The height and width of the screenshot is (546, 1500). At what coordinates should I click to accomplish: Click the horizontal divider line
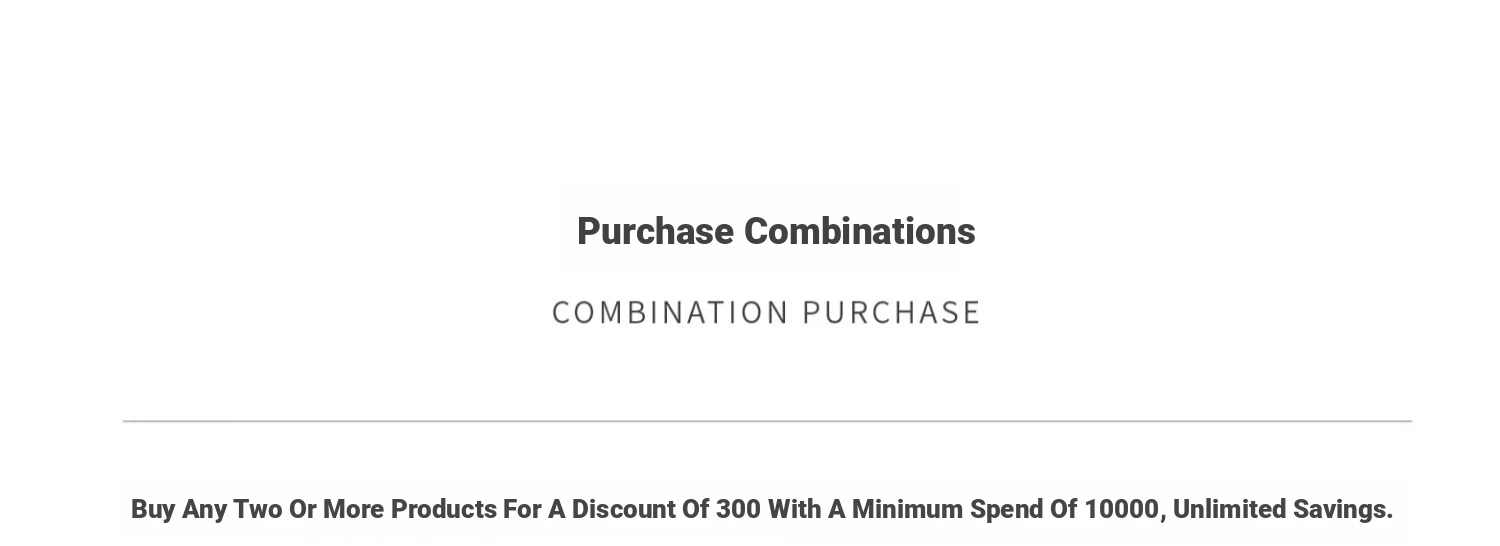coord(767,421)
